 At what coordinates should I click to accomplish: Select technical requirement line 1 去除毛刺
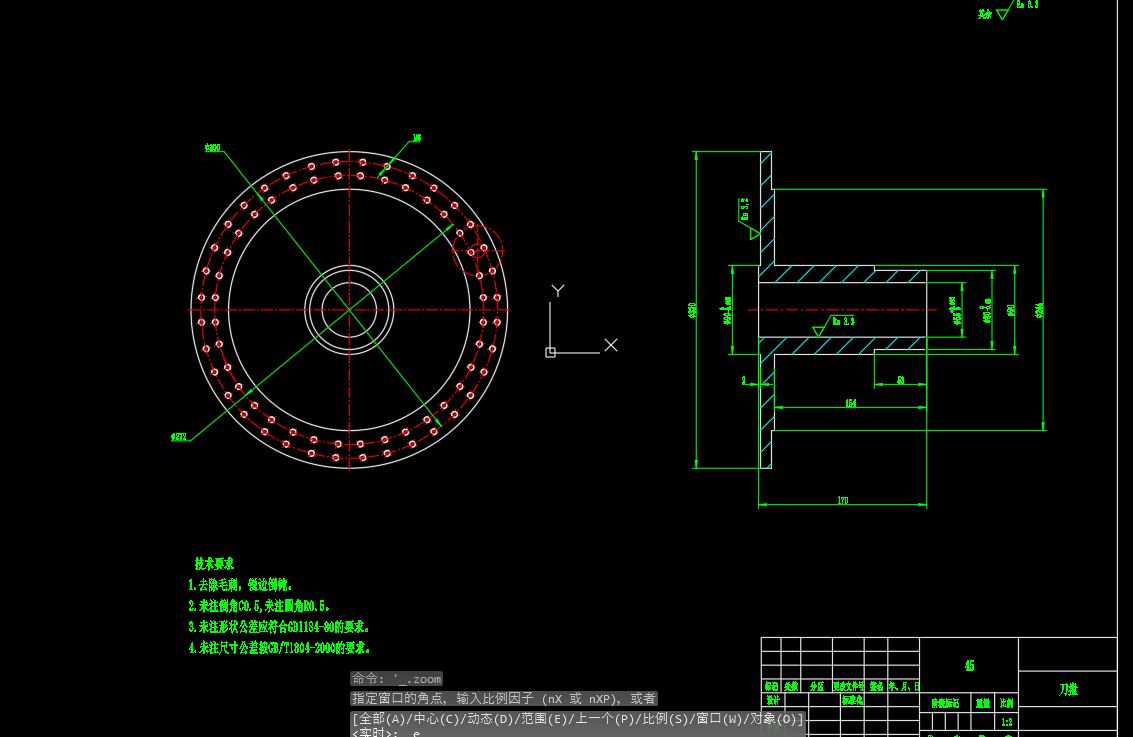240,585
